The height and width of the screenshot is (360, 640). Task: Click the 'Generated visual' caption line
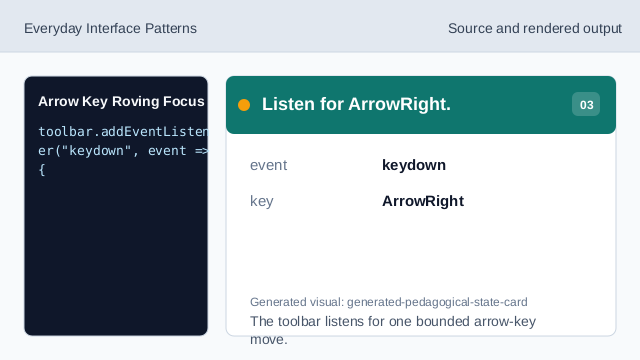click(389, 302)
